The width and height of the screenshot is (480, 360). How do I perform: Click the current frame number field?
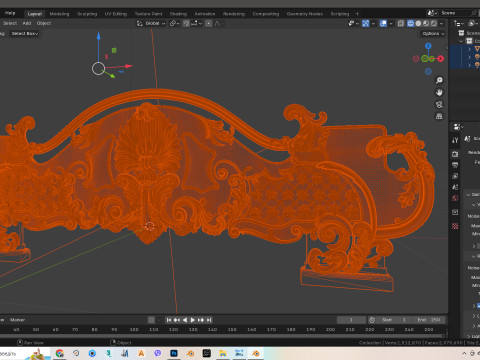pyautogui.click(x=351, y=320)
